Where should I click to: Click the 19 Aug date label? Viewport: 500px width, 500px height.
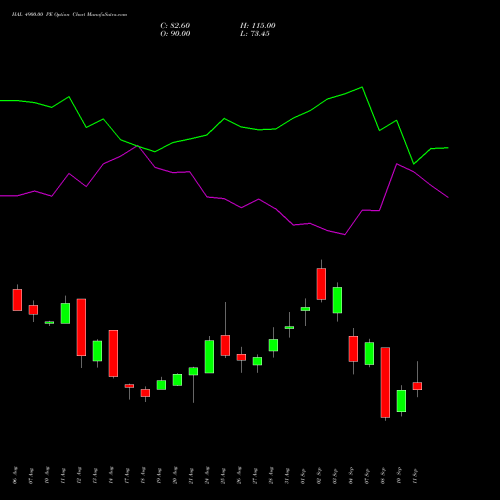point(159,475)
